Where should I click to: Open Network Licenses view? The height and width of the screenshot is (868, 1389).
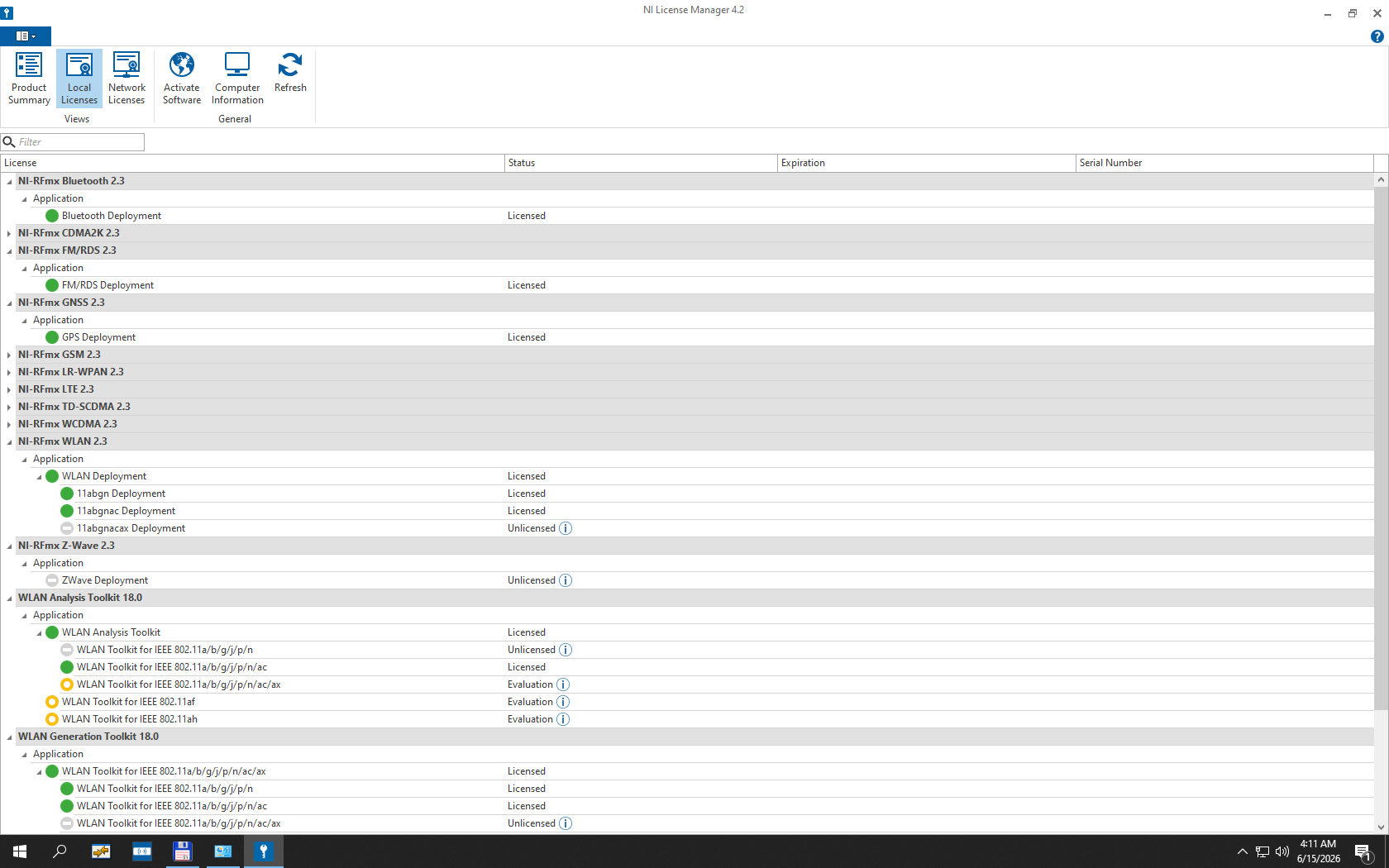[x=126, y=79]
